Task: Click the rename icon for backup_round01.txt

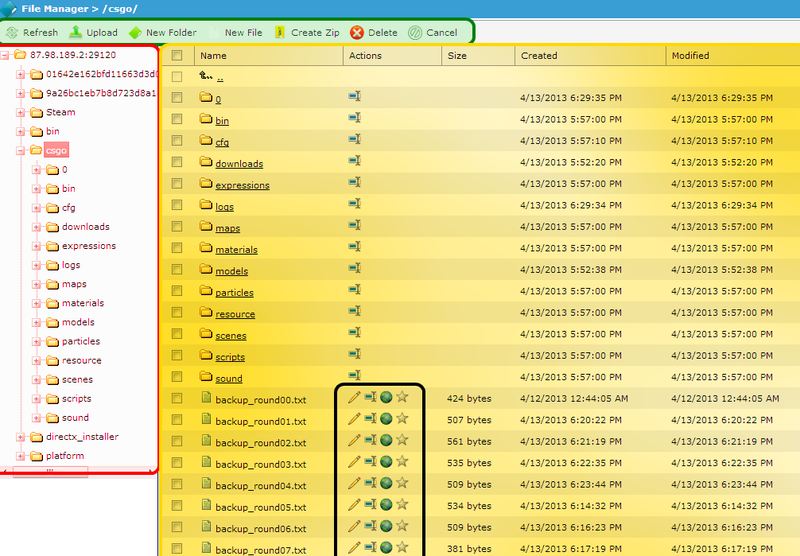Action: (370, 419)
